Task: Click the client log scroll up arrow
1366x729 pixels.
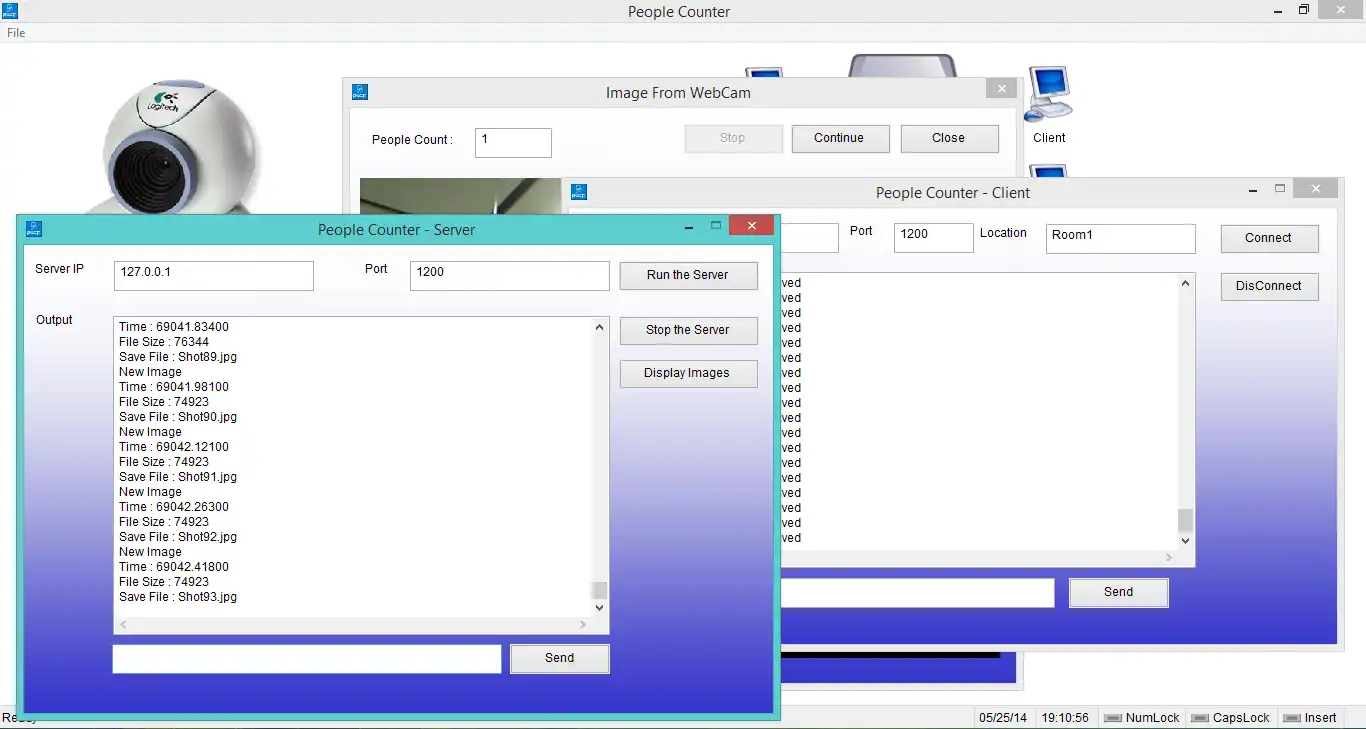Action: pos(1186,283)
